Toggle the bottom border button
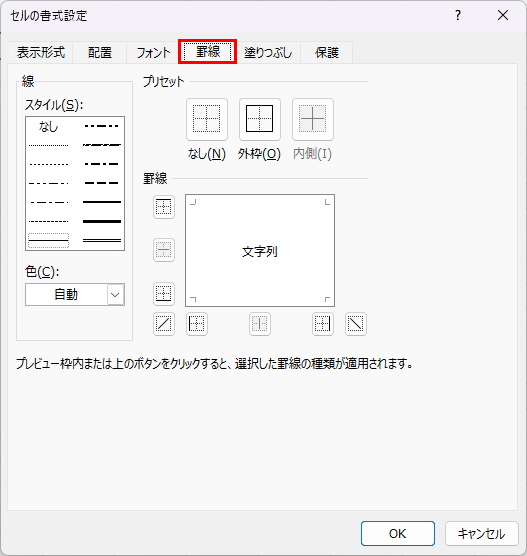This screenshot has width=527, height=556. 163,294
